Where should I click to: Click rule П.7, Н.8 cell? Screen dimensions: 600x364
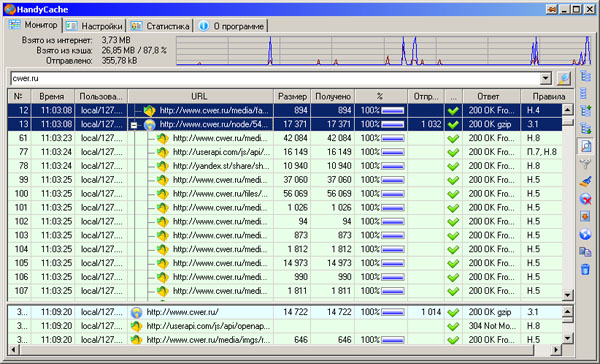(x=541, y=152)
